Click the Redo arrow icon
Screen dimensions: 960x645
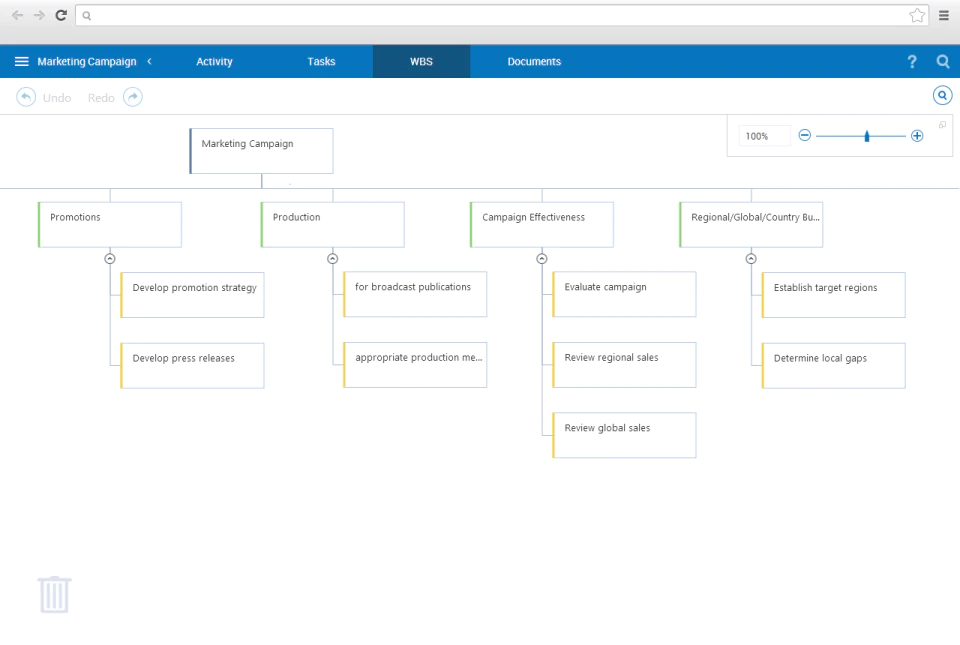pos(133,97)
